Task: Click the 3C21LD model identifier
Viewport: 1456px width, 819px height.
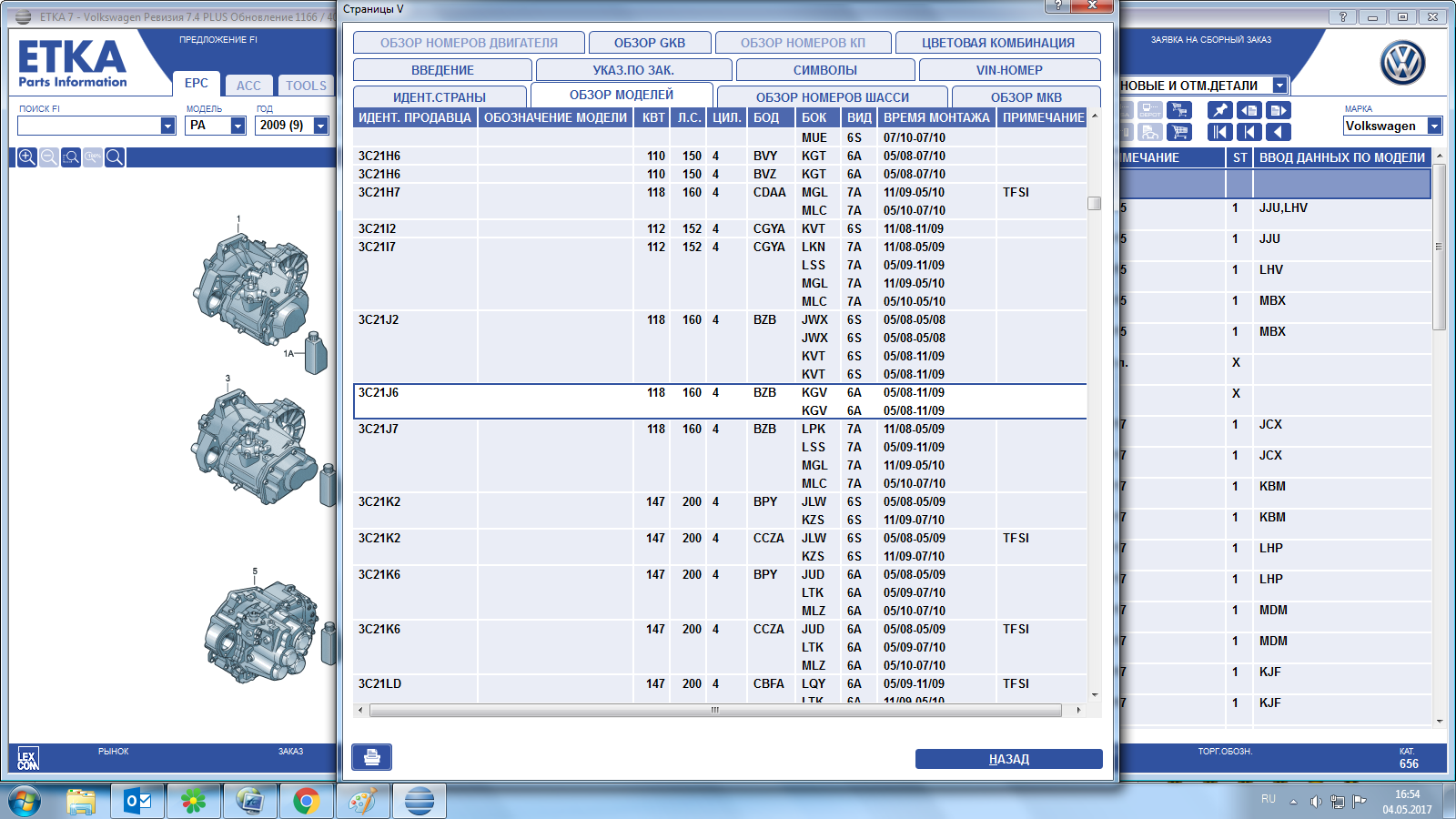Action: click(379, 683)
